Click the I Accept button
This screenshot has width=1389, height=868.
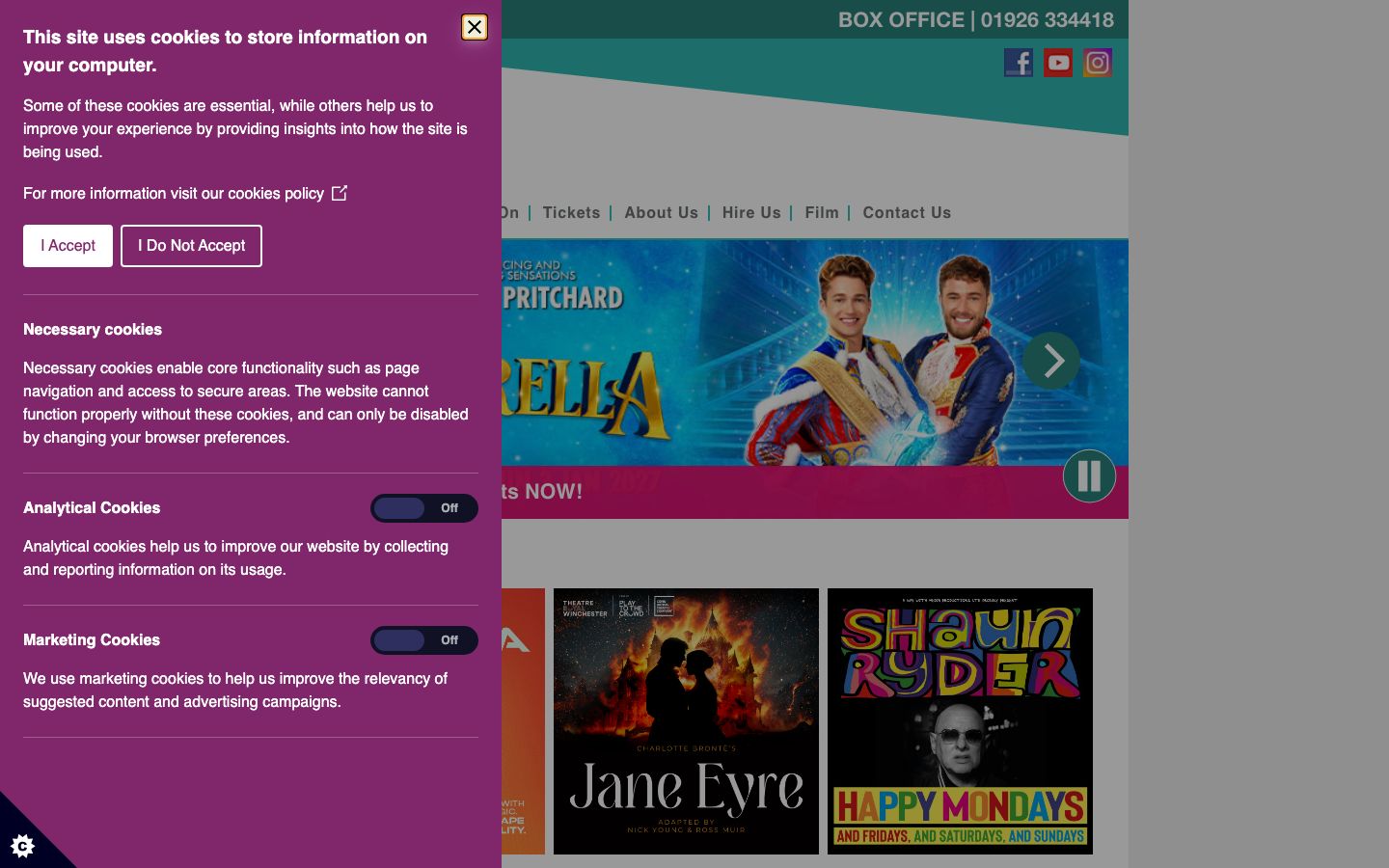click(x=68, y=246)
